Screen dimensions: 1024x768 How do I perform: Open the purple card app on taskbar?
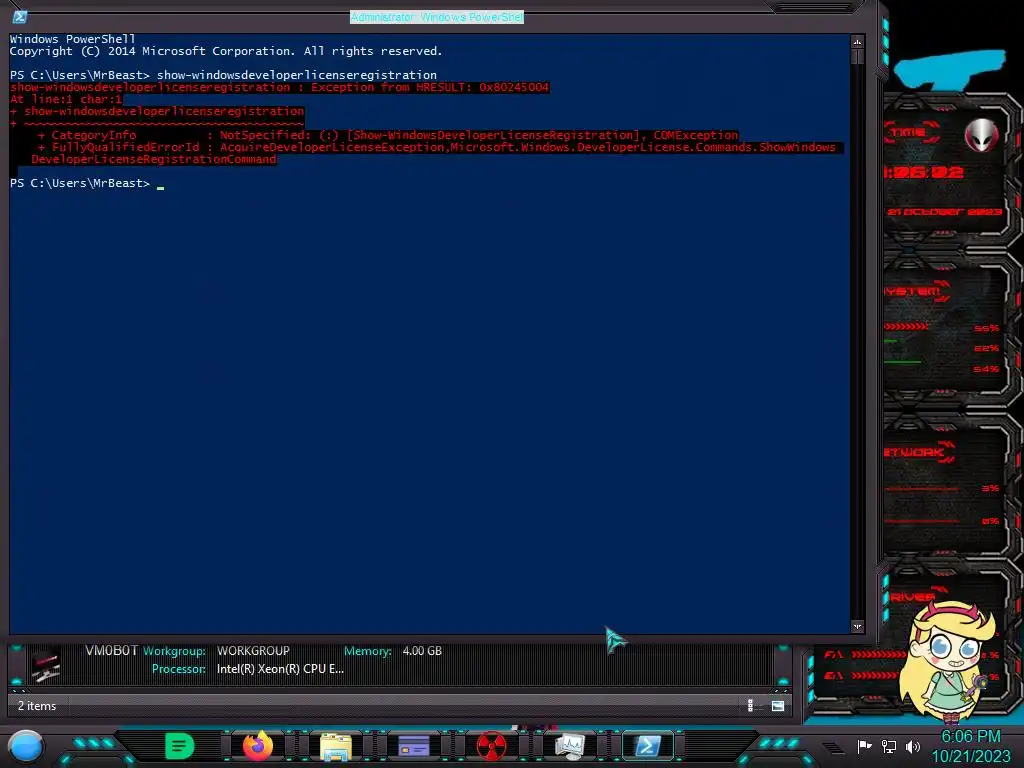[x=414, y=746]
